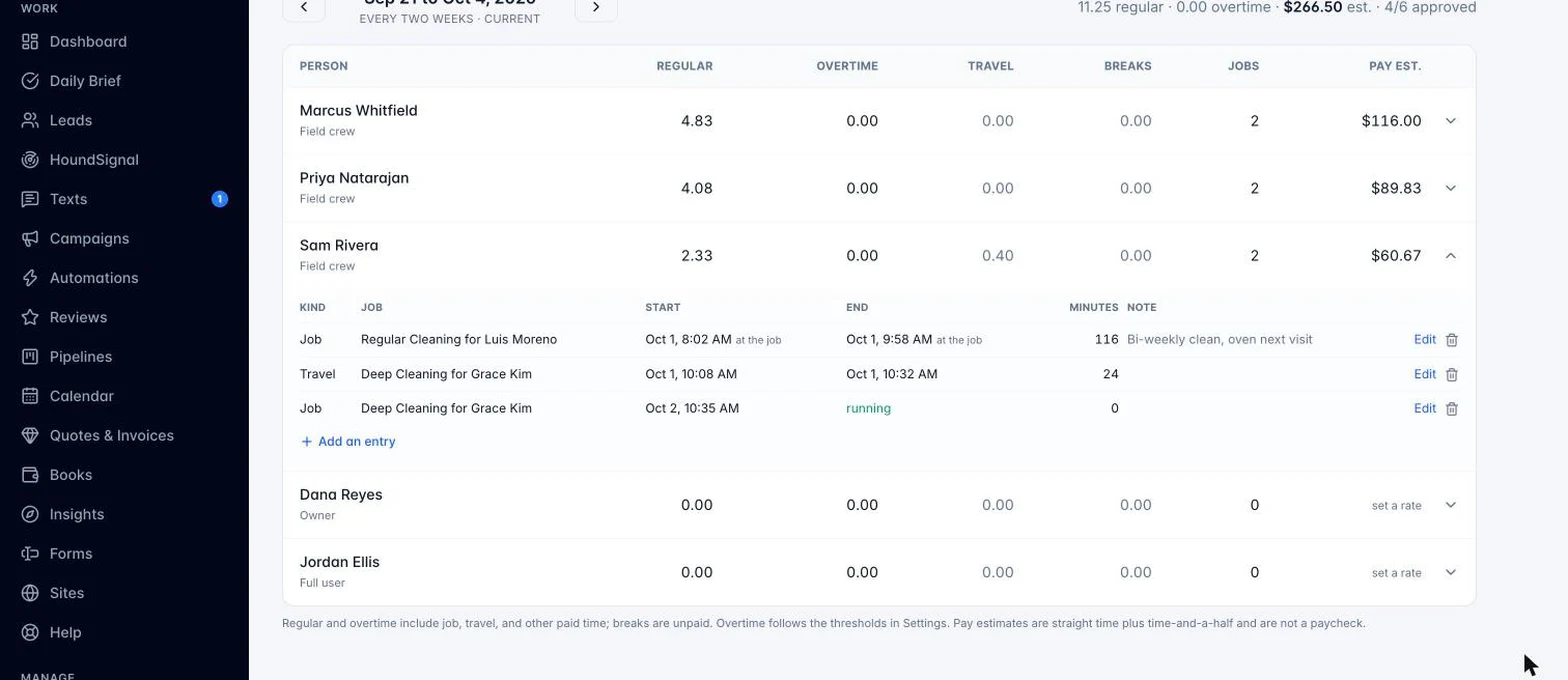Click the Books wallet icon
1568x680 pixels.
point(30,475)
